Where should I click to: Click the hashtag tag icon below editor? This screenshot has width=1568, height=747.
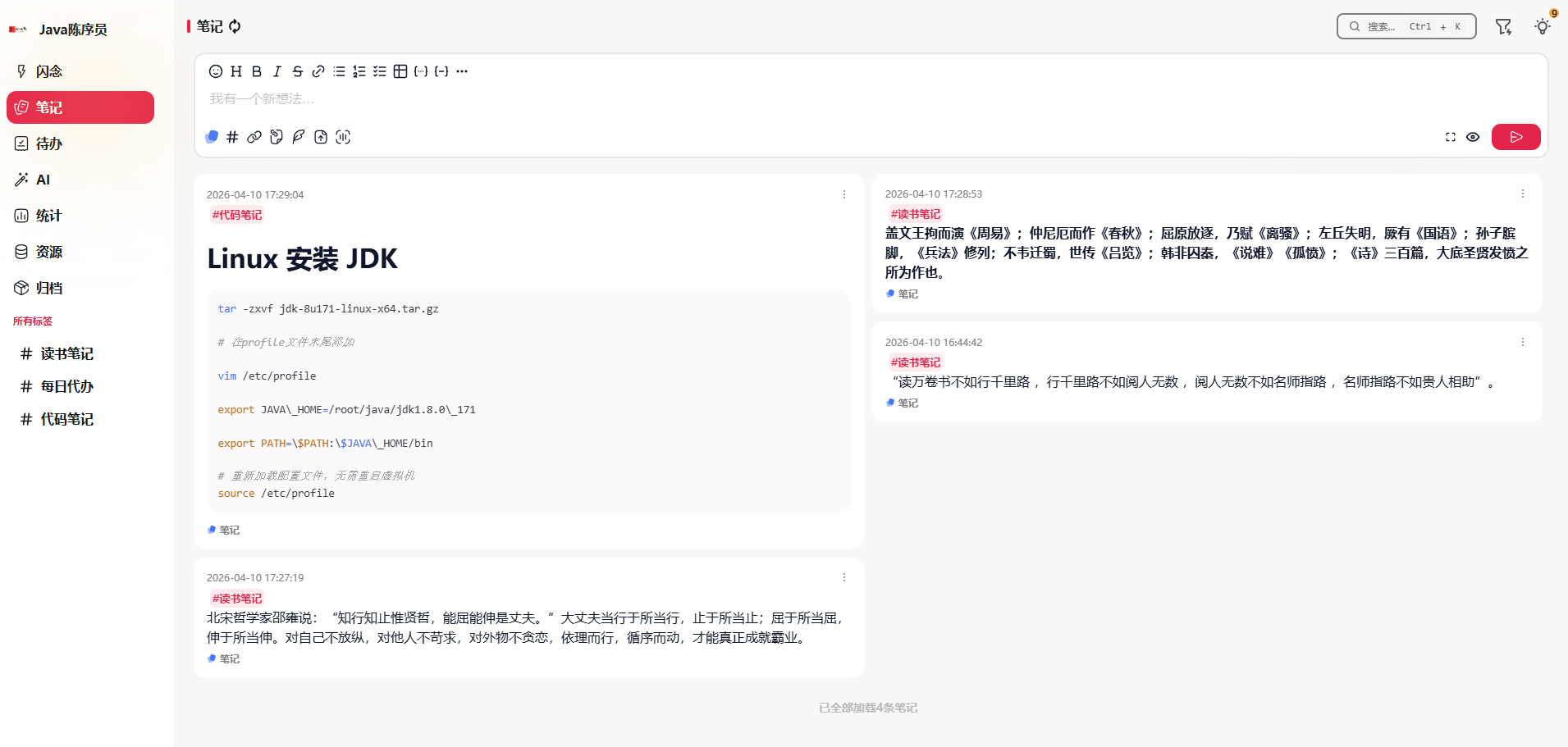tap(232, 137)
